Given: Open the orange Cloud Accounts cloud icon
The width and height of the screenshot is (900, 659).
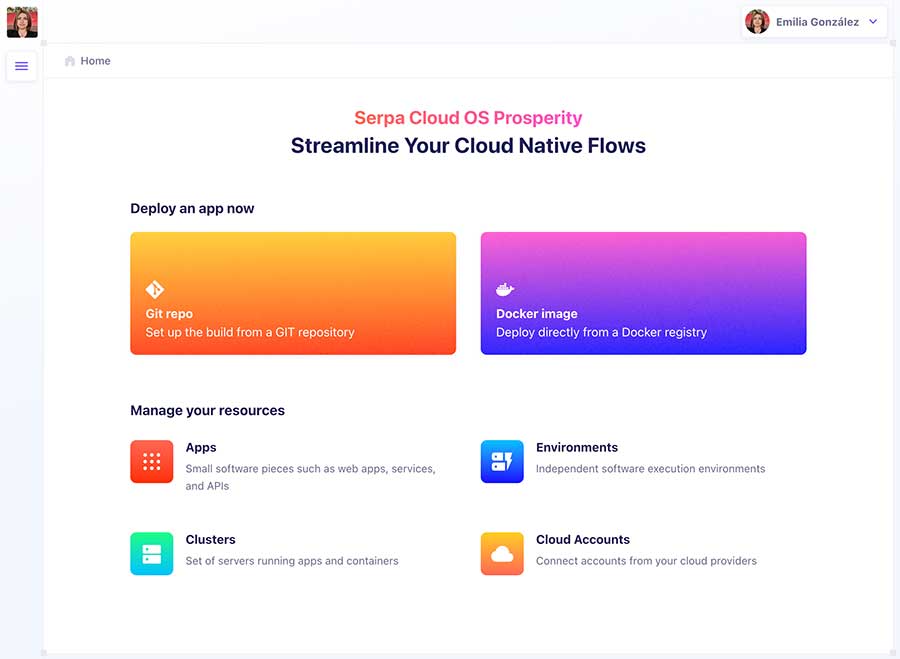Looking at the screenshot, I should click(x=502, y=553).
